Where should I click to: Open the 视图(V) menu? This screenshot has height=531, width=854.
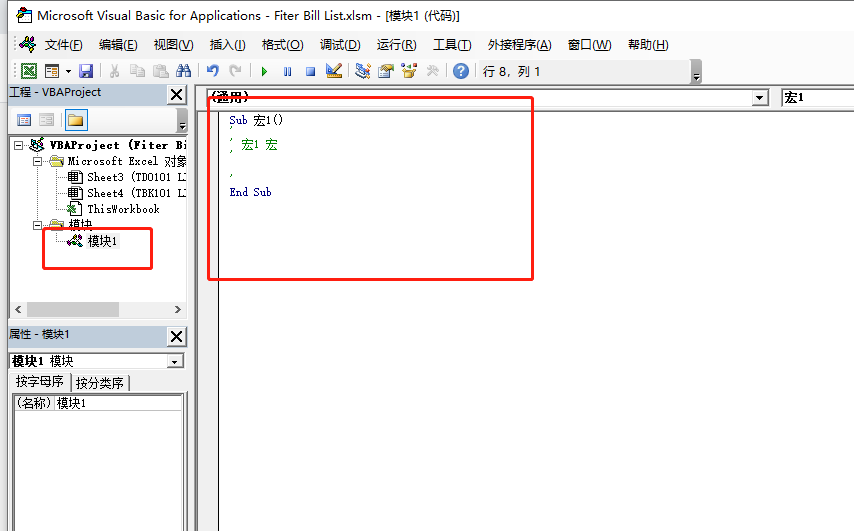(173, 45)
